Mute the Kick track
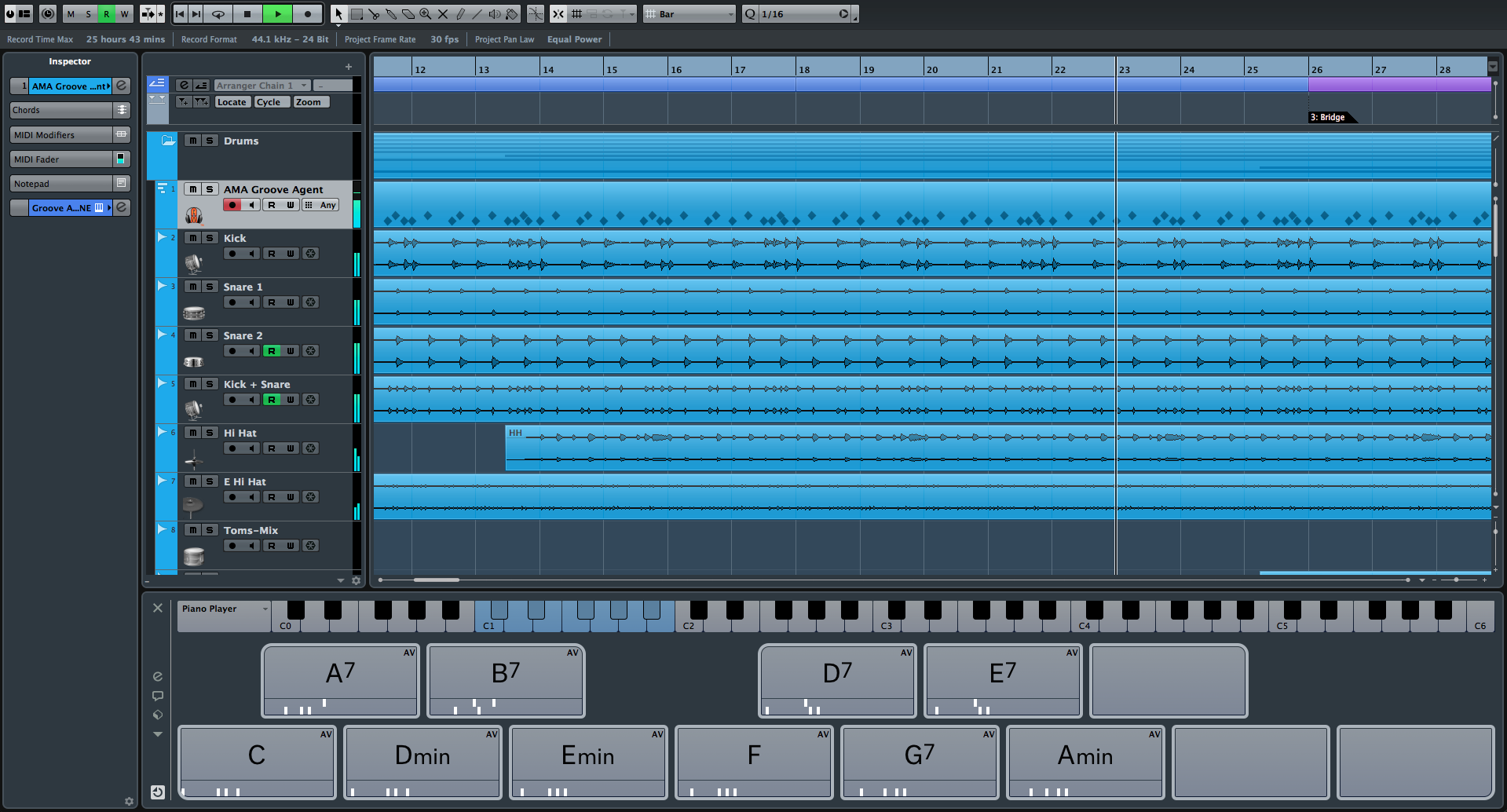The height and width of the screenshot is (812, 1507). [x=192, y=237]
